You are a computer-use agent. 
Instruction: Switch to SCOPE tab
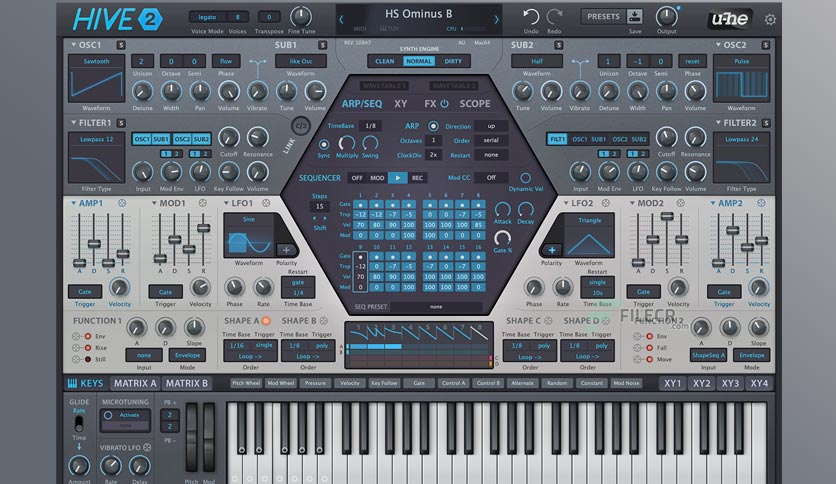475,103
